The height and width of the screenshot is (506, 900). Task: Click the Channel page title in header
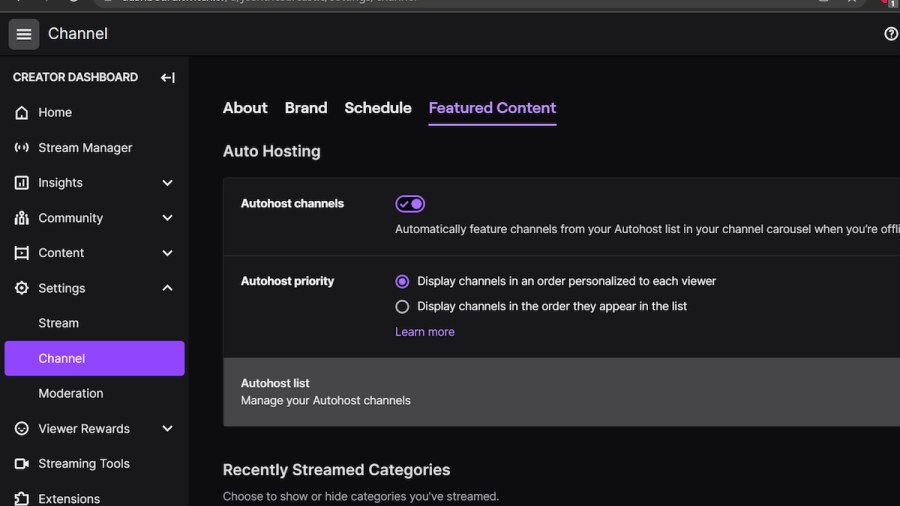click(78, 34)
